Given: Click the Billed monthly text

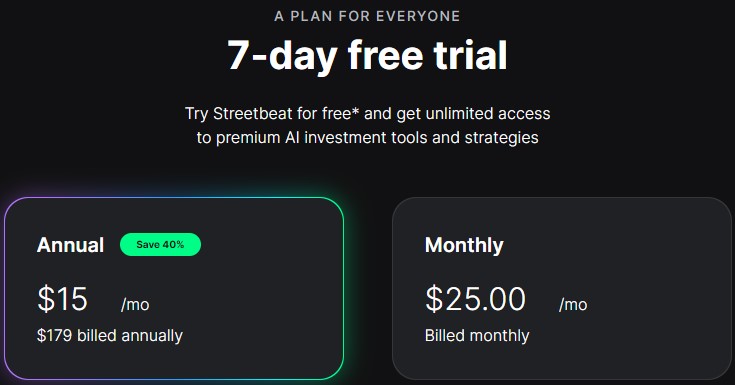Looking at the screenshot, I should [x=477, y=336].
